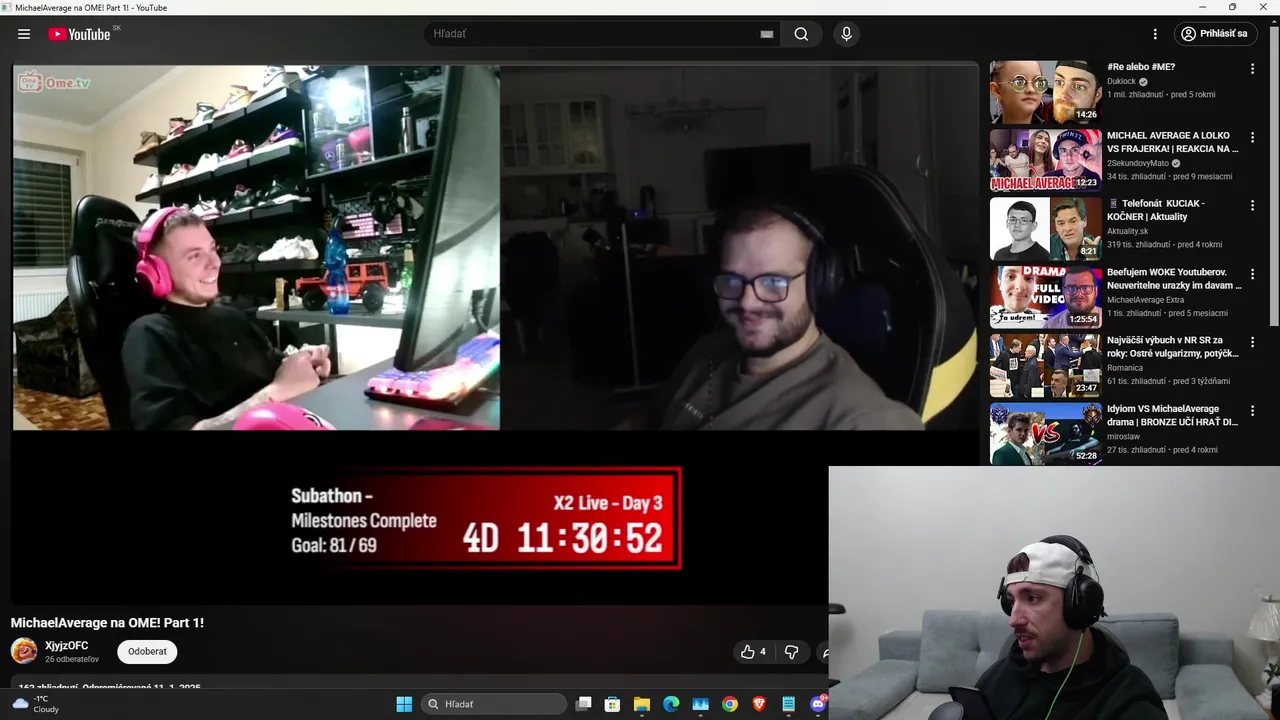Screen dimensions: 1280x720
Task: Open title 'Najväčší výbuch v NR SR za roky'
Action: pyautogui.click(x=1172, y=347)
